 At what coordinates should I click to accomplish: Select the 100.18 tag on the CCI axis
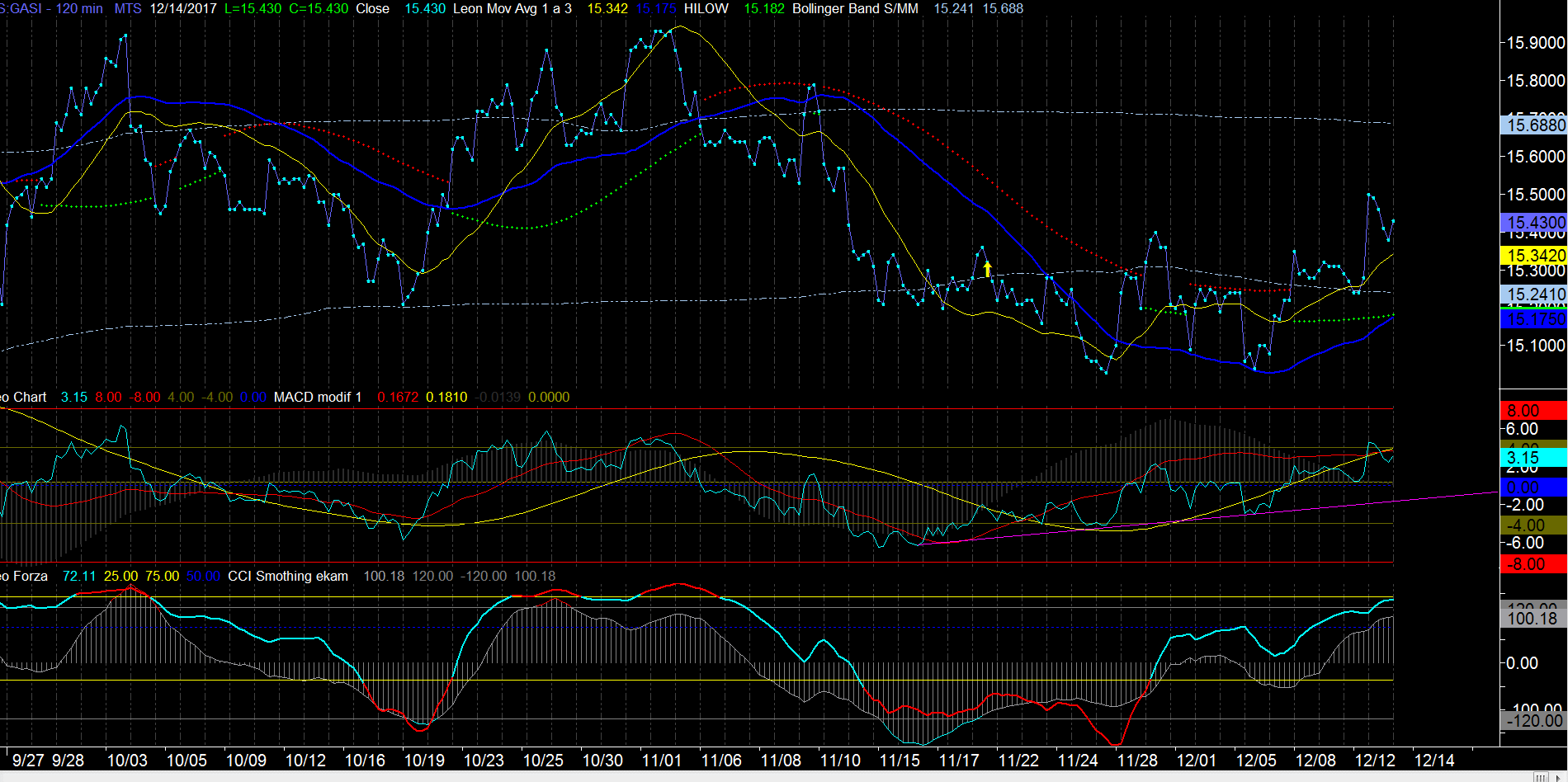point(1533,619)
